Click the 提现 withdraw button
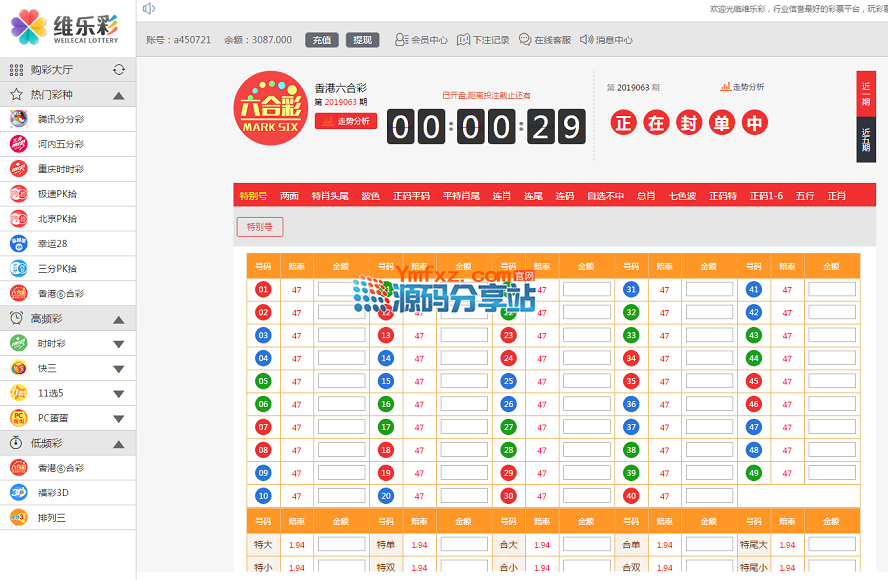 [362, 40]
